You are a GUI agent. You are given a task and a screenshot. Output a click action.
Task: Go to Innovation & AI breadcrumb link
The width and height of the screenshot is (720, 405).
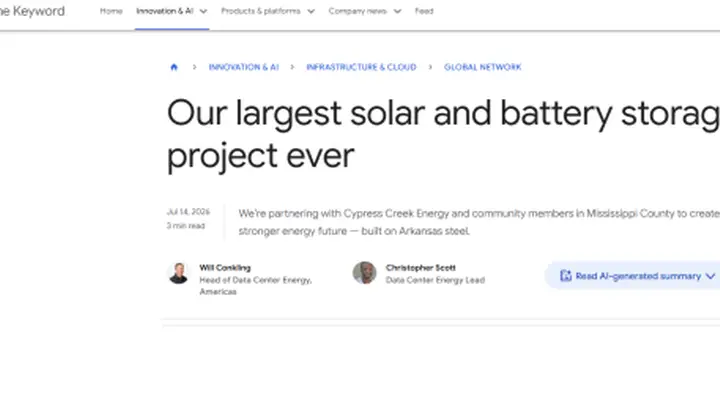(x=244, y=67)
